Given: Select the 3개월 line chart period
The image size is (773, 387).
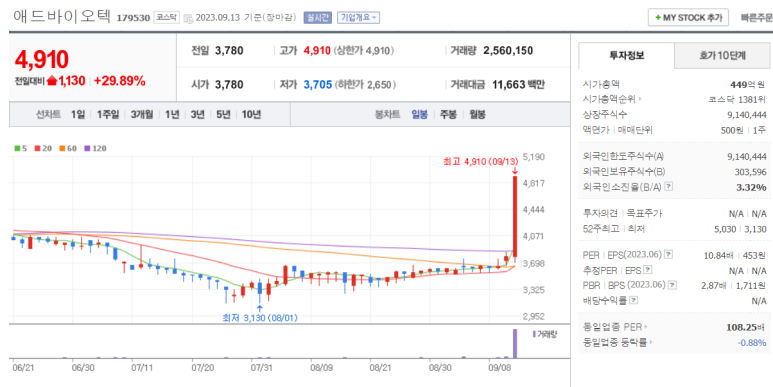Looking at the screenshot, I should (142, 114).
